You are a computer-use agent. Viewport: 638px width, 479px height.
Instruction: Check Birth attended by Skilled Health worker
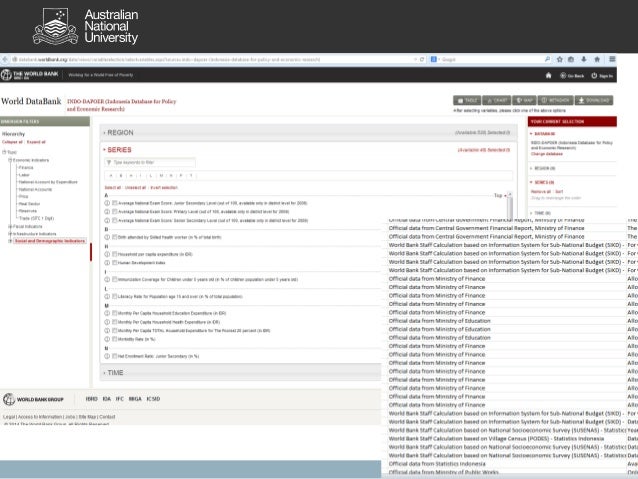pyautogui.click(x=115, y=237)
